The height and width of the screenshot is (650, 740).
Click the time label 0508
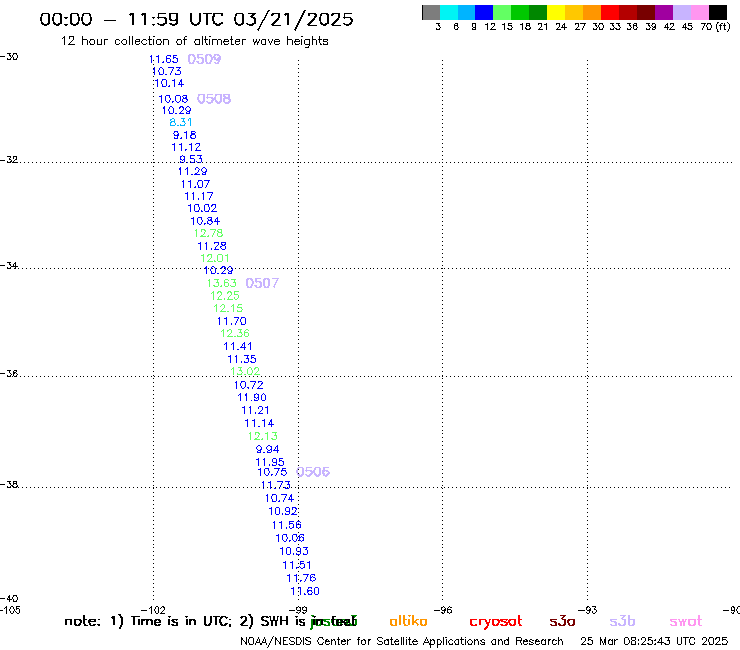click(x=214, y=99)
